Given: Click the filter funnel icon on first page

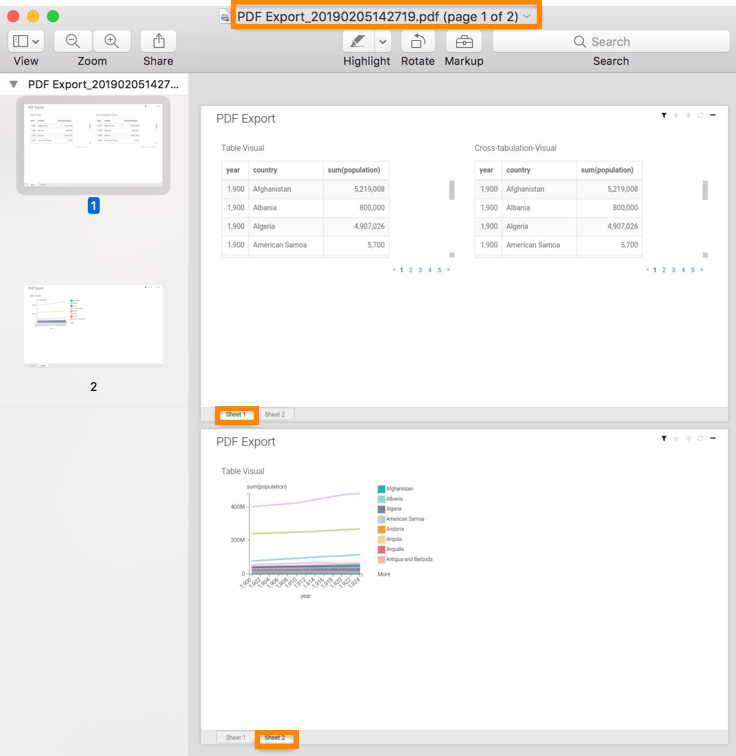Looking at the screenshot, I should point(664,116).
